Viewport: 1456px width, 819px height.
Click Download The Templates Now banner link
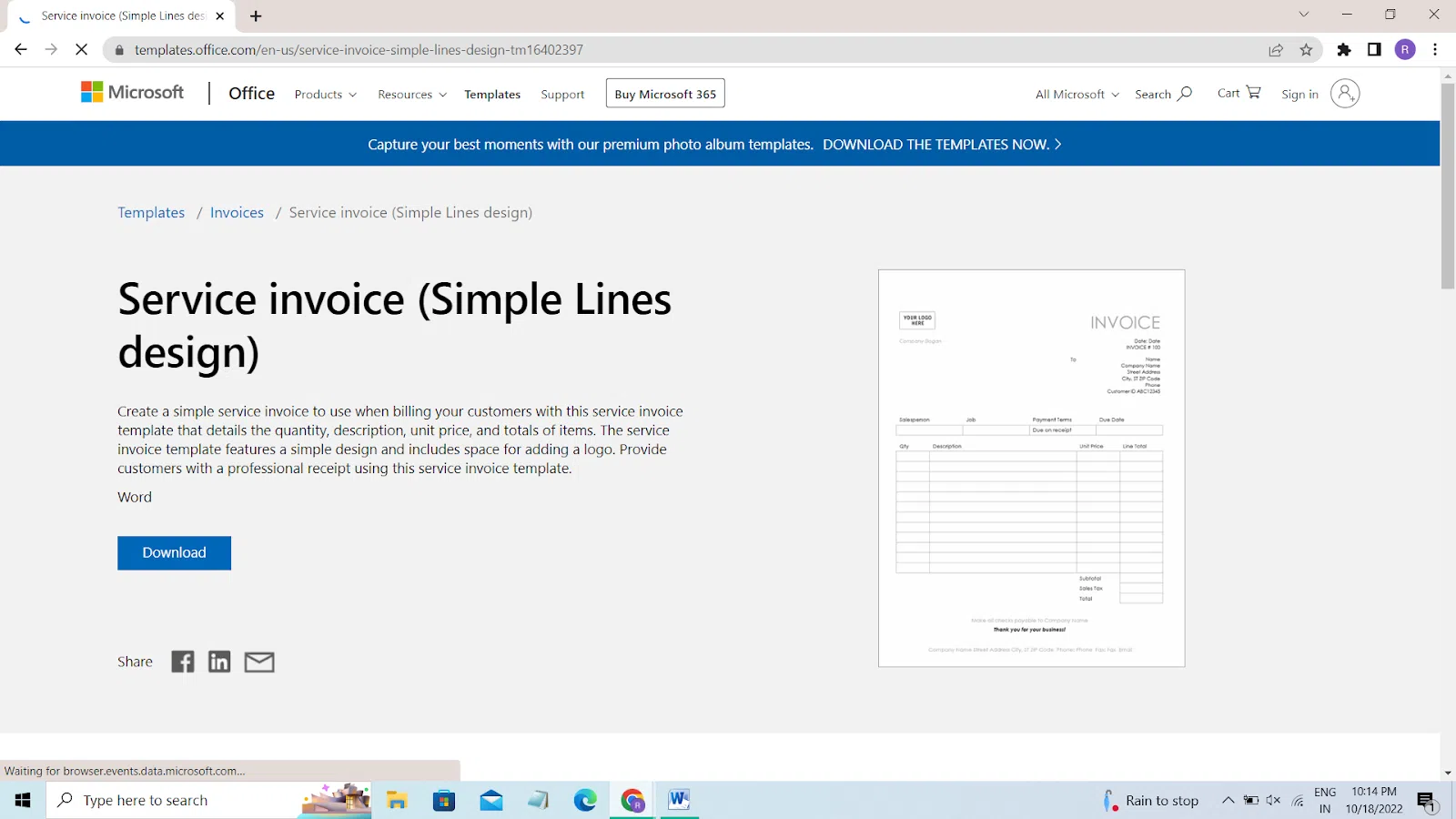[x=942, y=144]
